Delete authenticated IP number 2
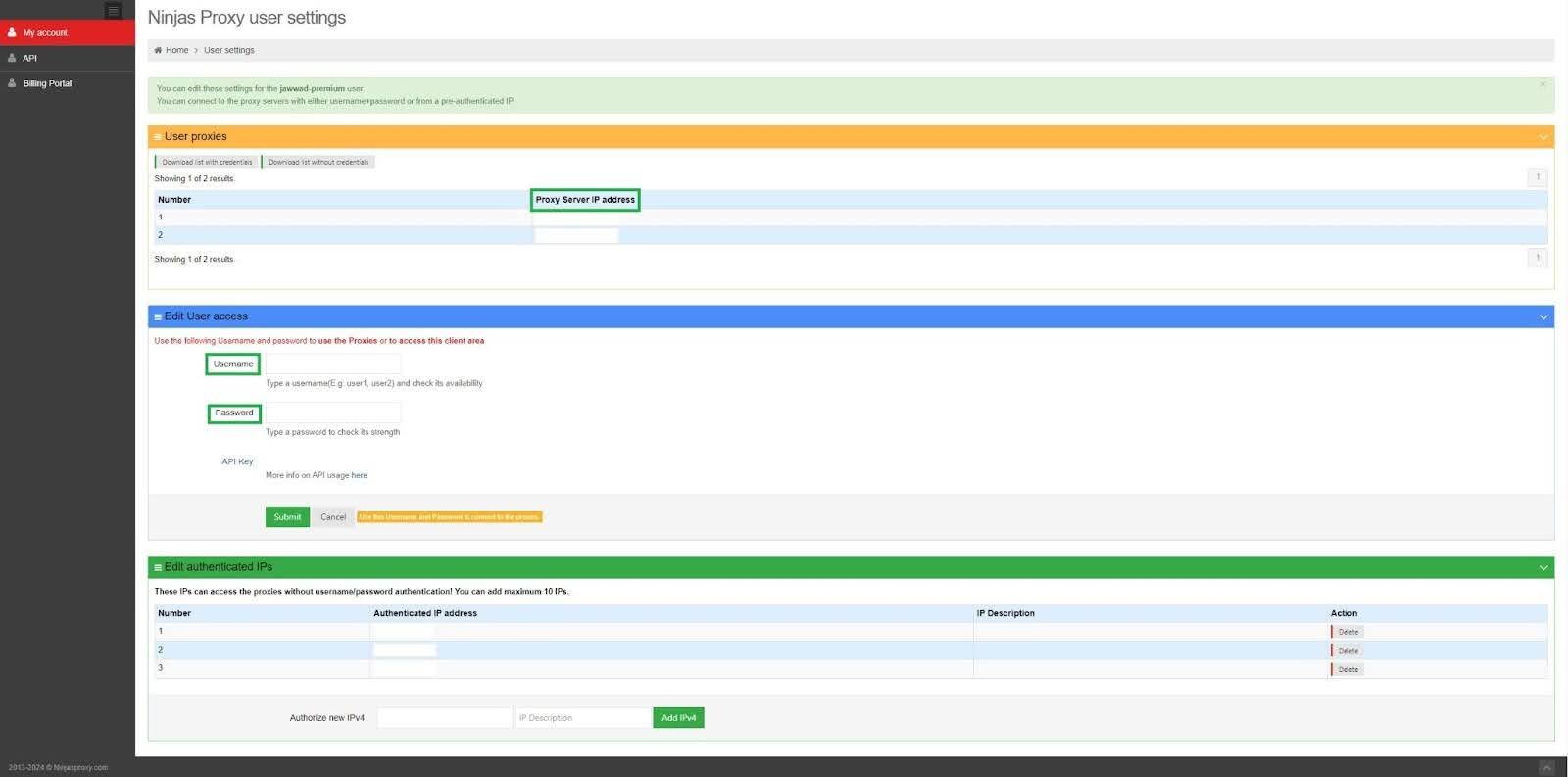 coord(1347,651)
